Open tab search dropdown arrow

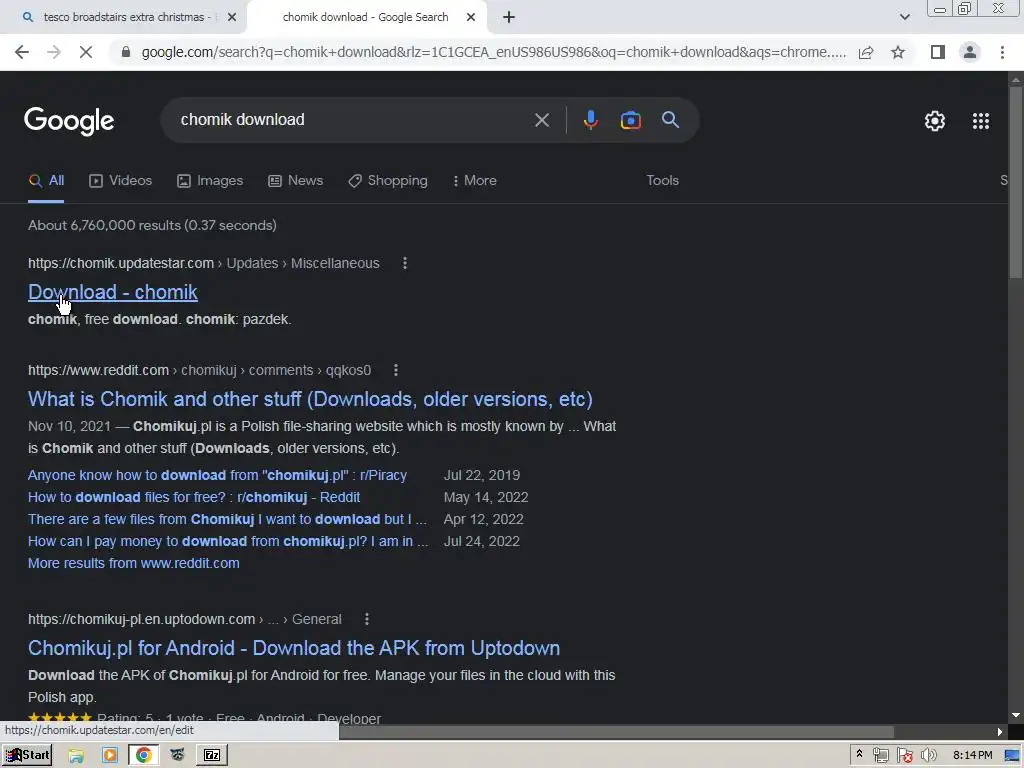[x=904, y=18]
